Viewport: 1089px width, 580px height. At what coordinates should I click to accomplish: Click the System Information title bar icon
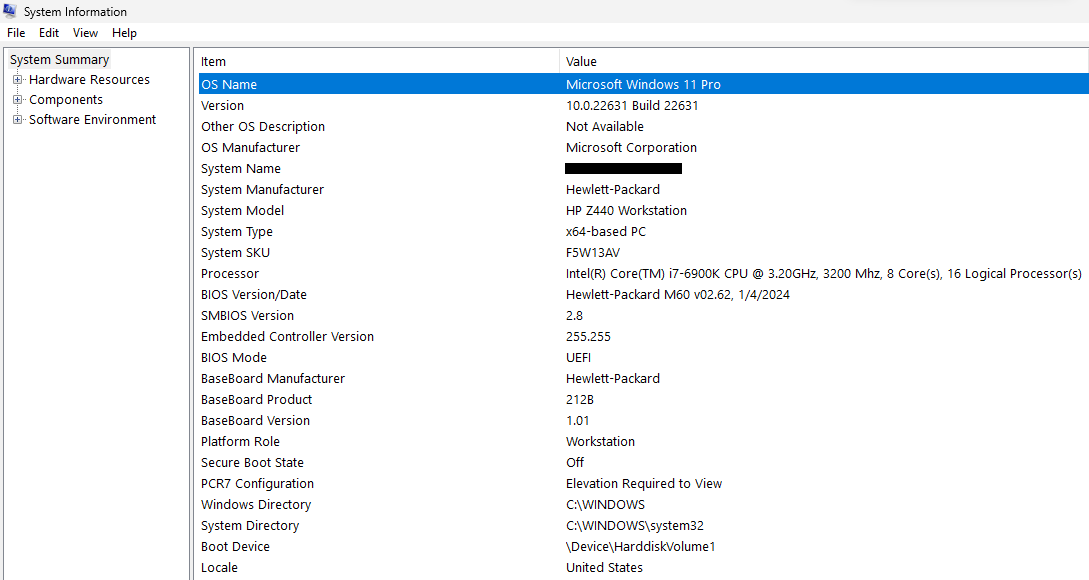(x=10, y=11)
